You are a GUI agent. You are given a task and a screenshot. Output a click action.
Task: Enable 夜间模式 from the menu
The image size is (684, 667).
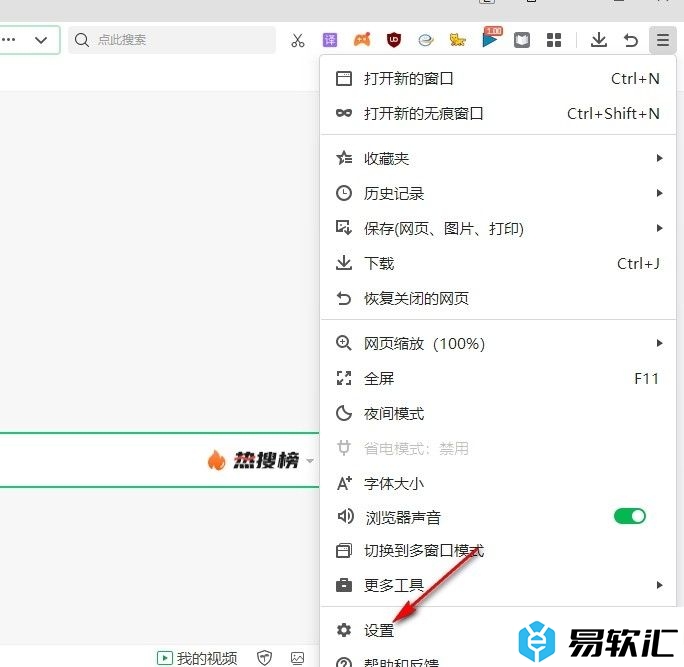coord(394,413)
